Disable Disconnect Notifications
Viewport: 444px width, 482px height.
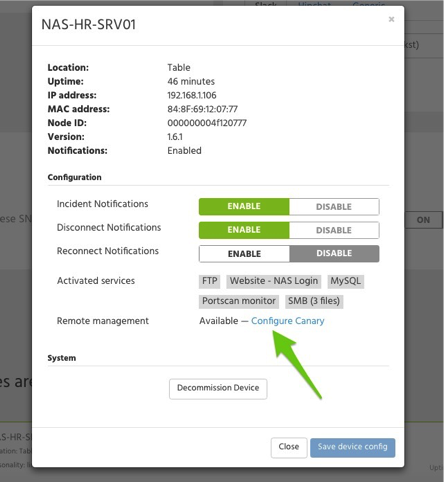(334, 230)
